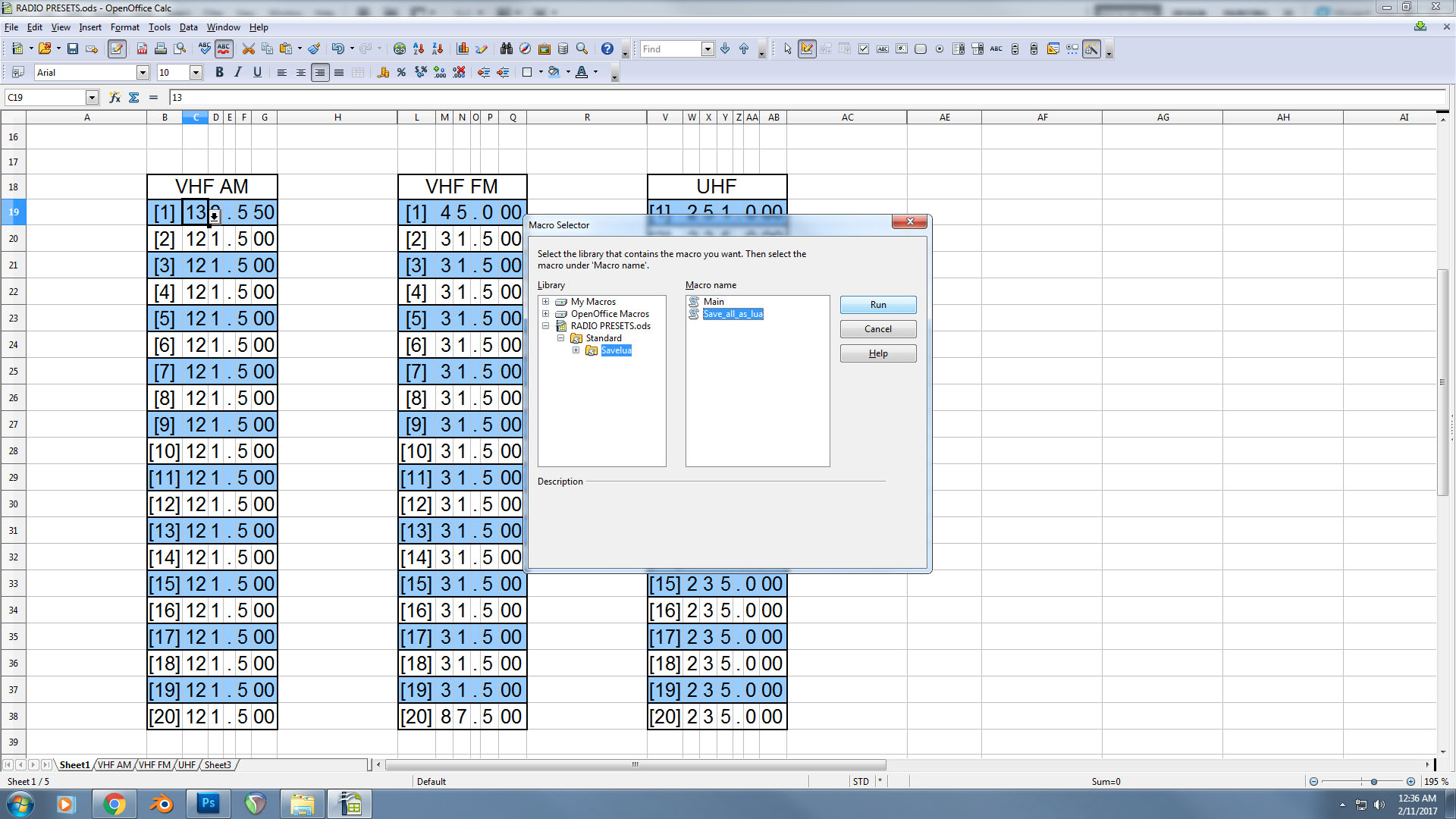Select the Main macro in list

[x=714, y=301]
